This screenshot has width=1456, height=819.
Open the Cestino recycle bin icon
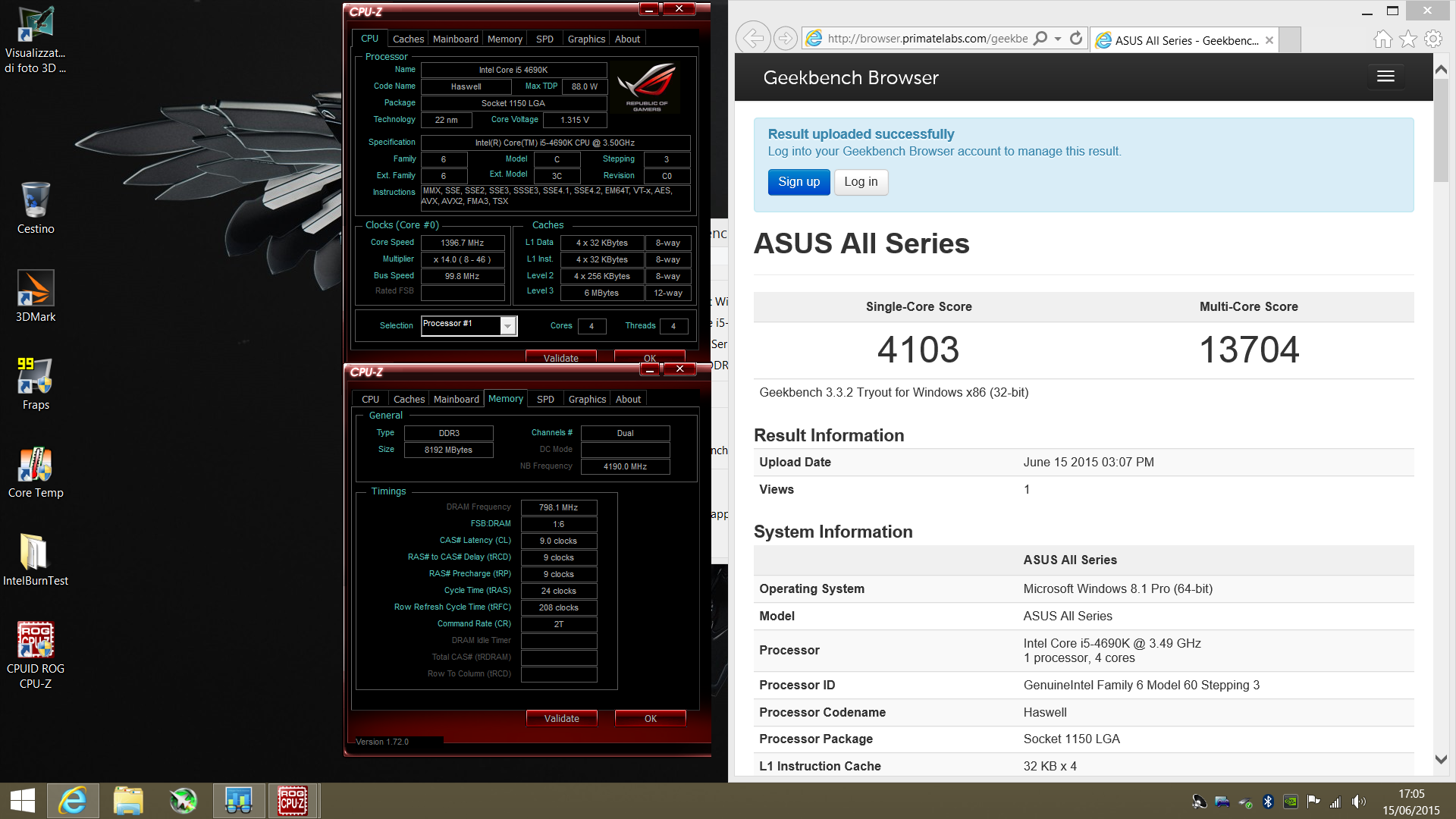click(36, 209)
